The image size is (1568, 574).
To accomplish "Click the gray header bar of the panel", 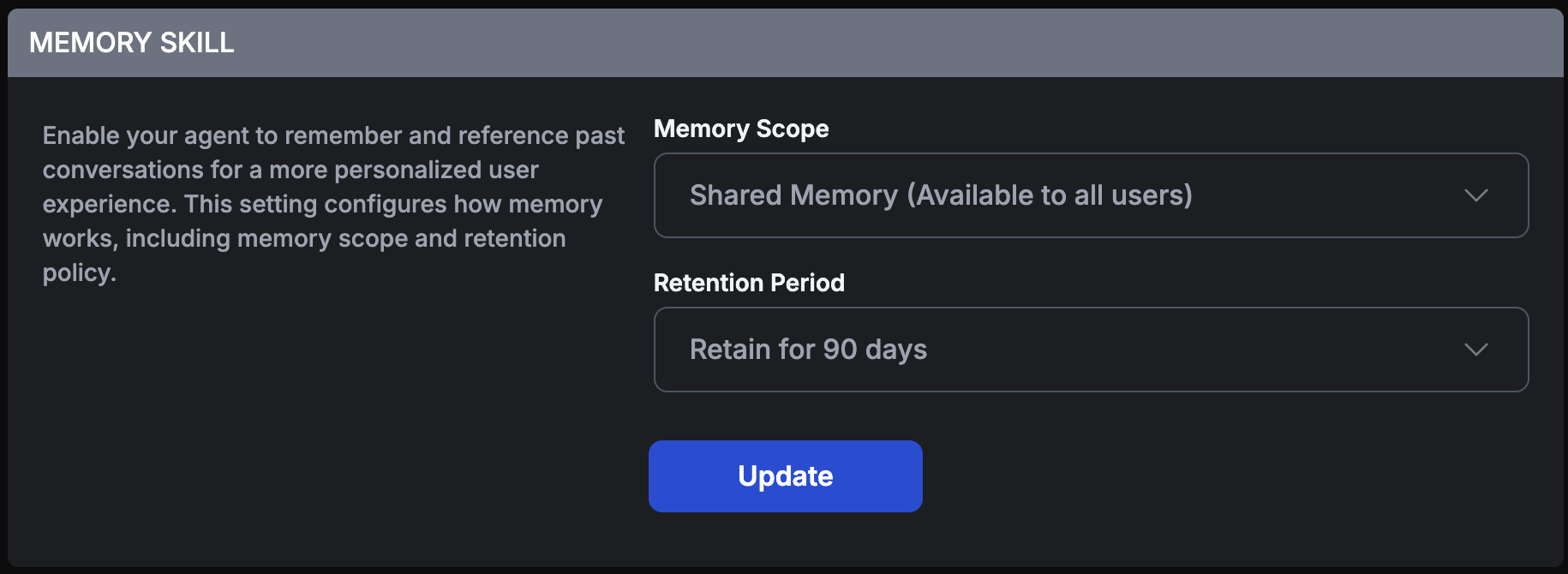I will (x=857, y=43).
